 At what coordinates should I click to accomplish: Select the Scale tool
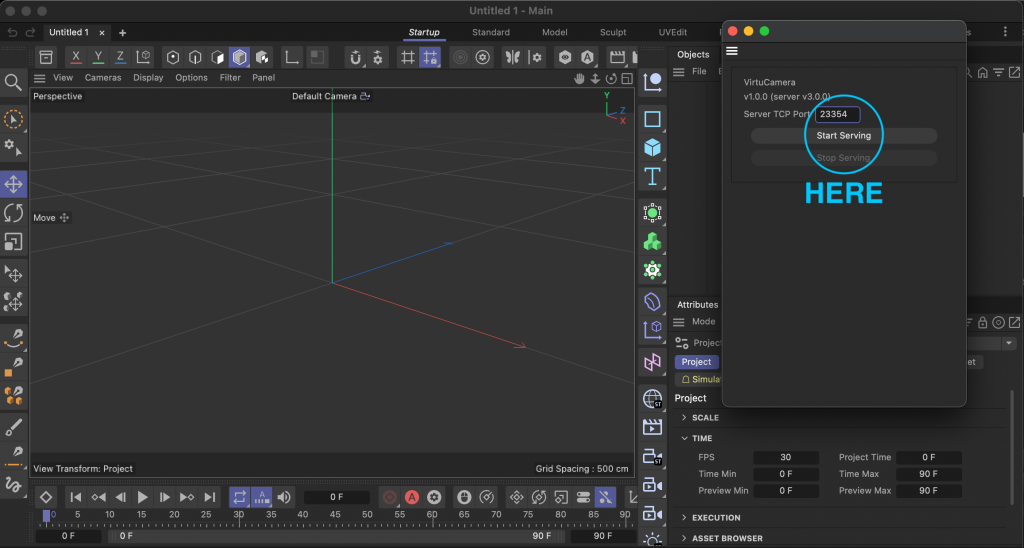click(x=14, y=241)
